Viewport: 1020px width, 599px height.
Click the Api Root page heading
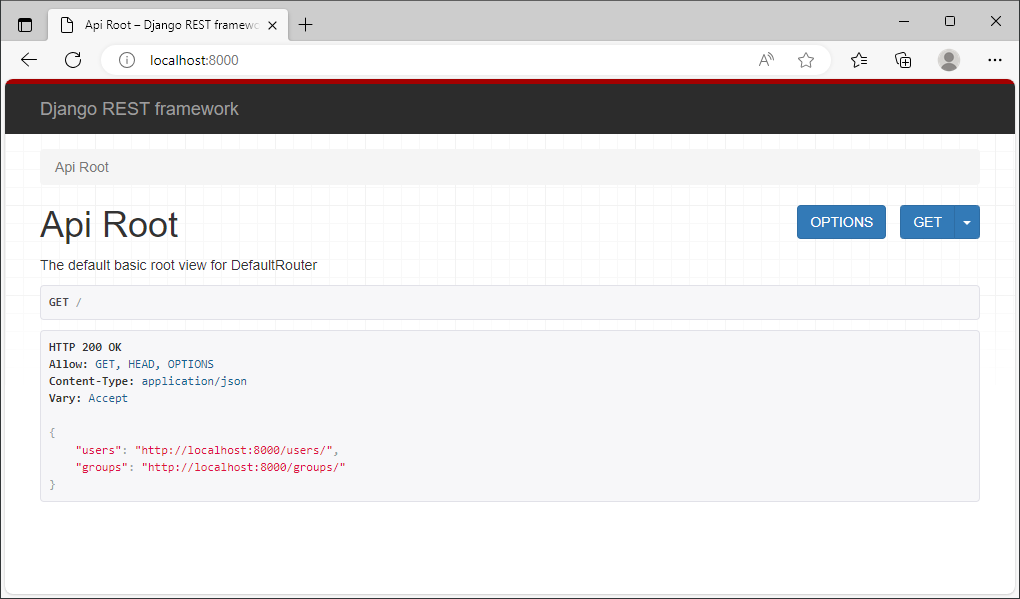109,224
